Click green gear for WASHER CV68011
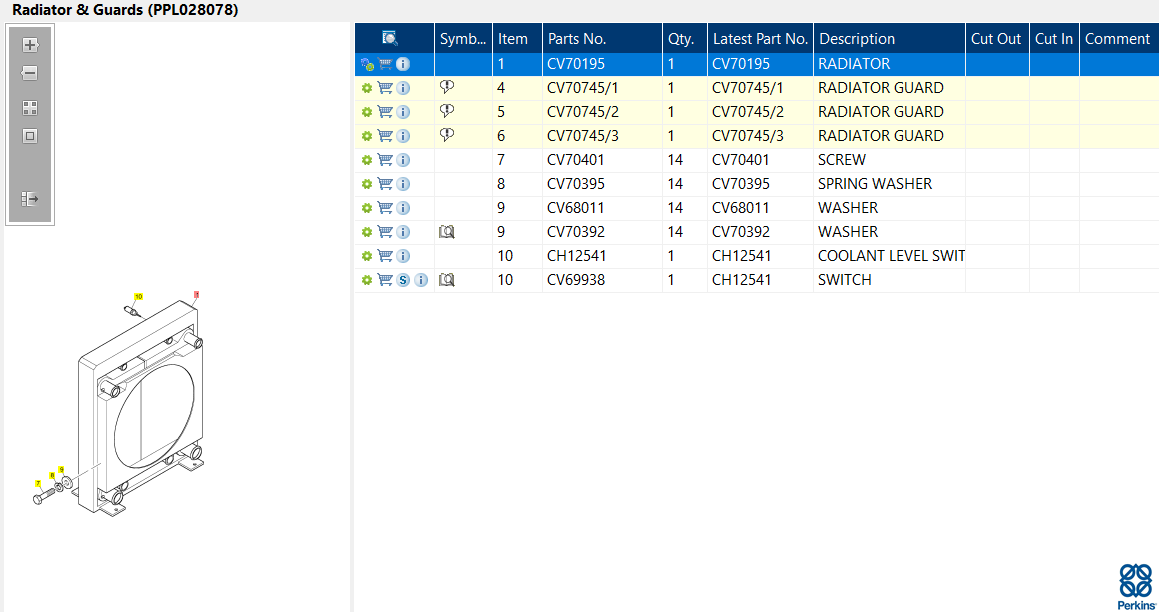 [x=367, y=208]
